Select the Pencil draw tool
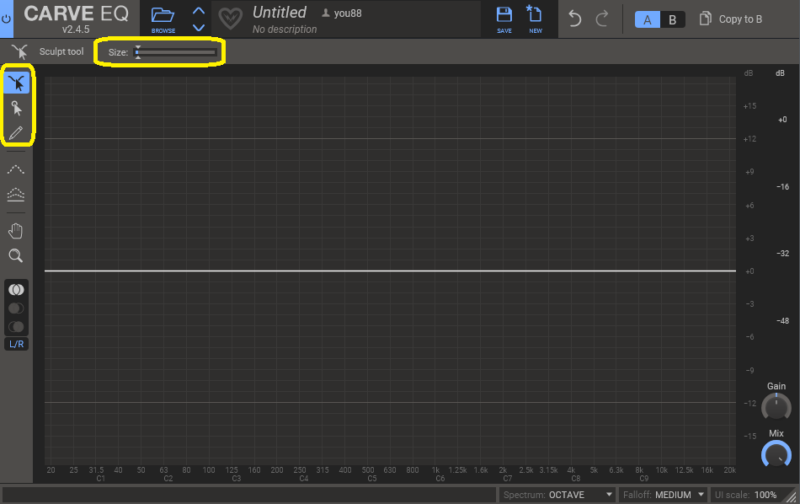 pos(17,133)
